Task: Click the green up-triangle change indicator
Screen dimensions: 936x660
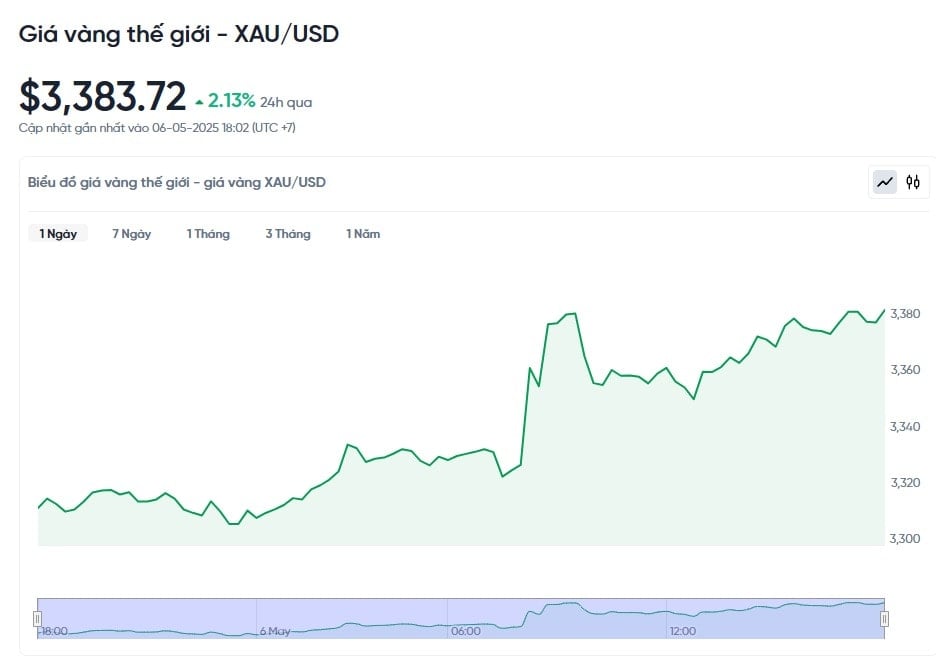Action: tap(199, 103)
